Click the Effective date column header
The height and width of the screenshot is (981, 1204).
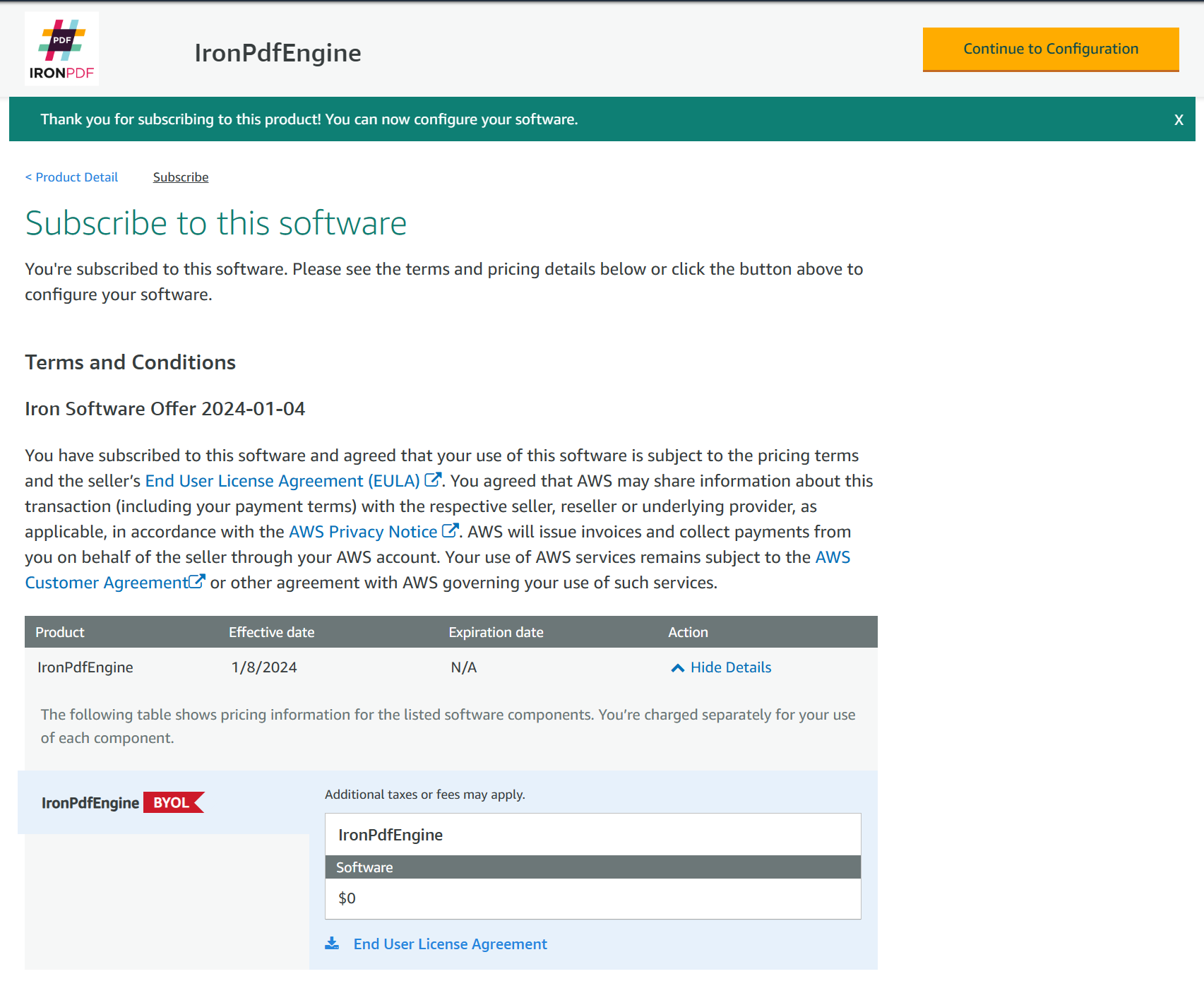(271, 632)
